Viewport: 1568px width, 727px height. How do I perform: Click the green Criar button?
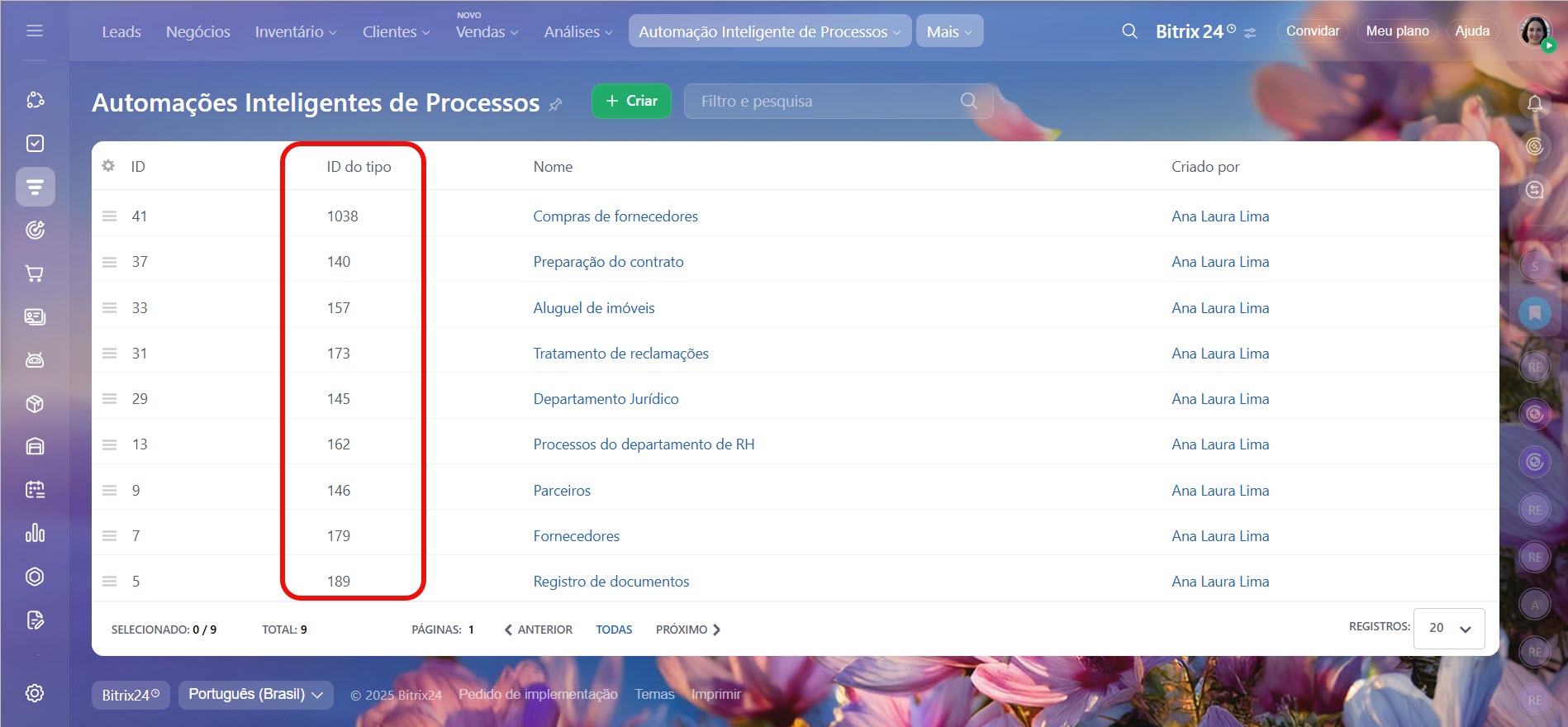[x=631, y=101]
